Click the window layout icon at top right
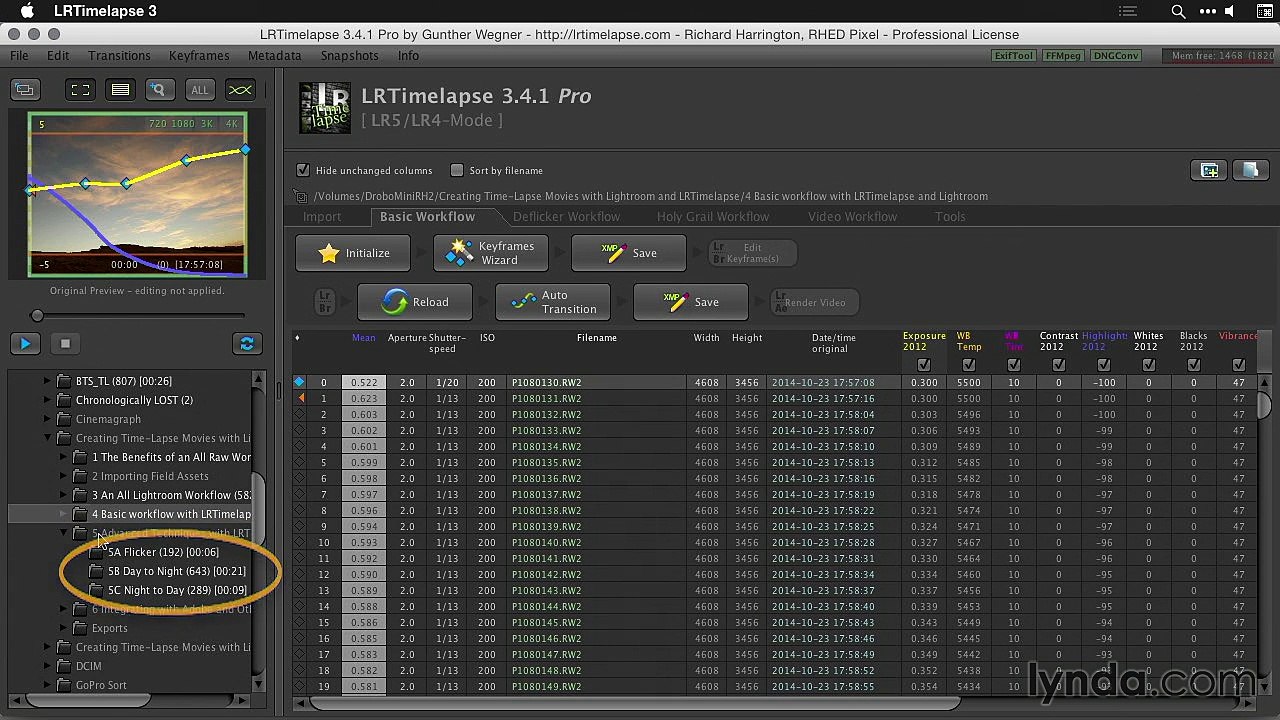1280x720 pixels. [x=1250, y=170]
